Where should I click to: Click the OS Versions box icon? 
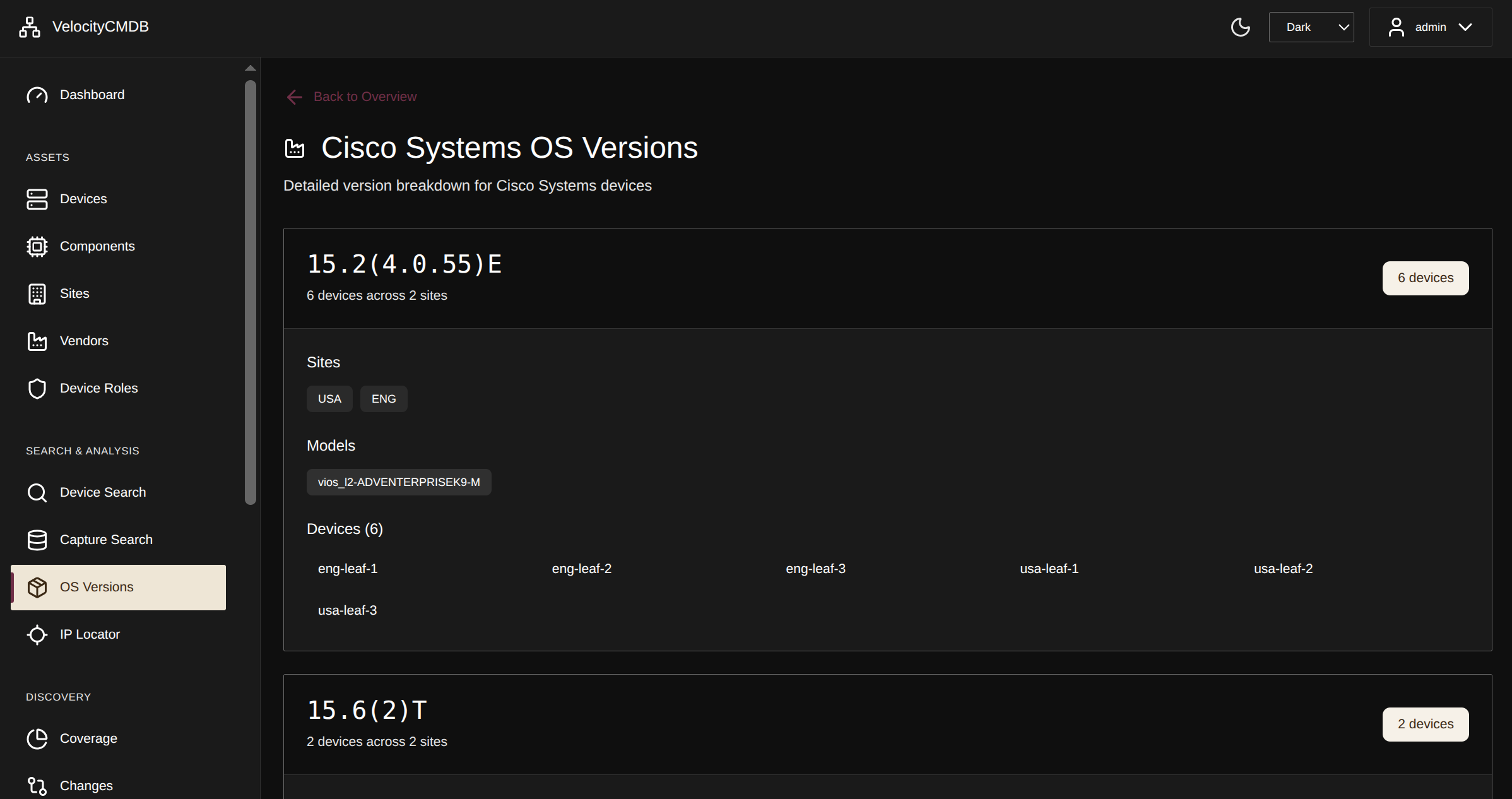point(37,588)
